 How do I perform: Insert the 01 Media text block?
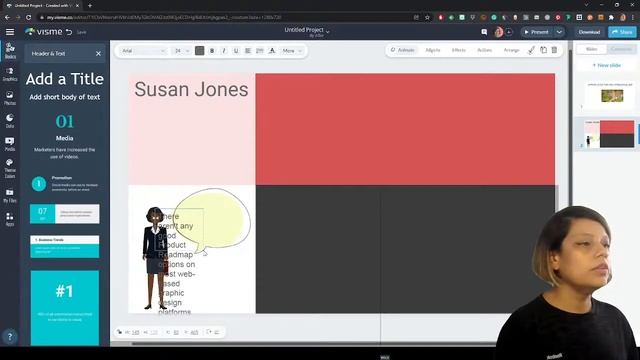[64, 136]
